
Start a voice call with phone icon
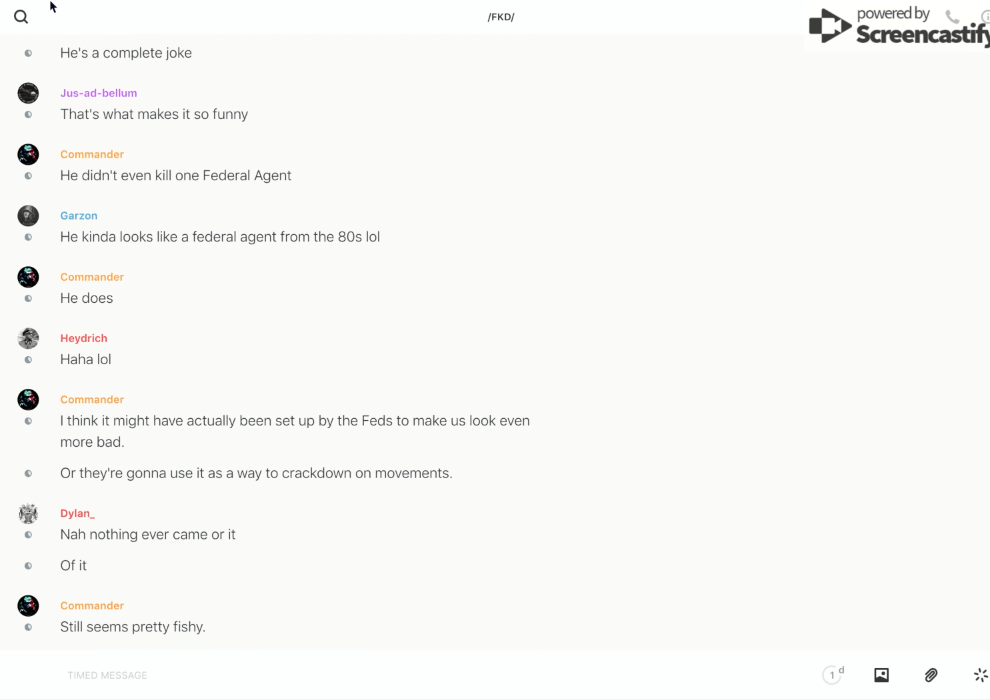[x=952, y=16]
